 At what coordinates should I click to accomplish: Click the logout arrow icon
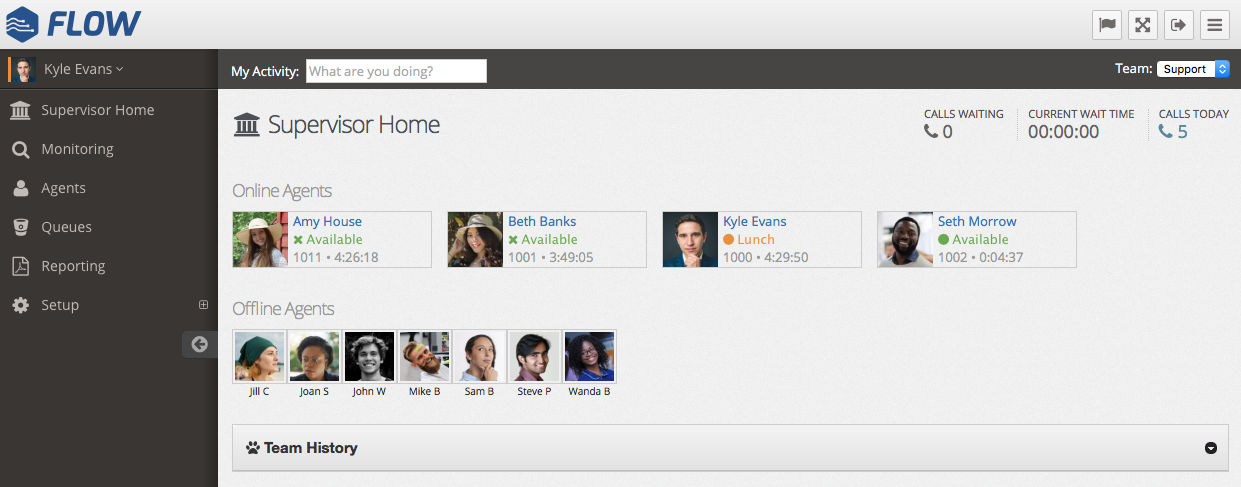(x=1179, y=25)
